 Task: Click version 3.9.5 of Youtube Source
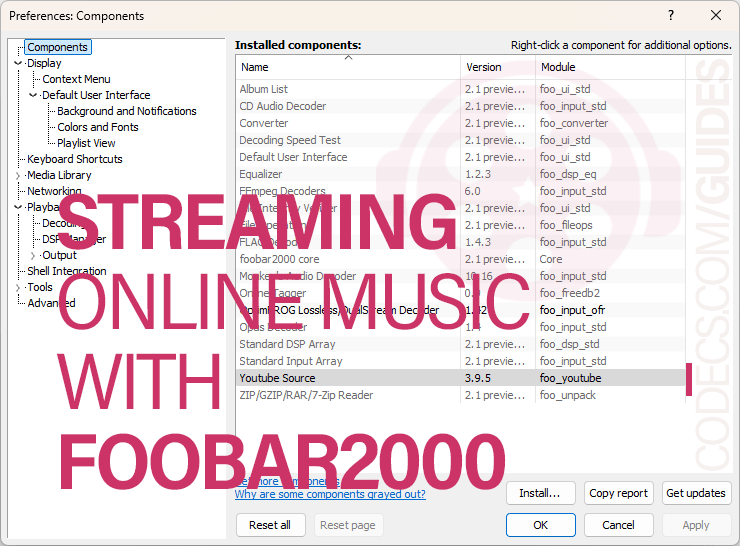coord(478,378)
